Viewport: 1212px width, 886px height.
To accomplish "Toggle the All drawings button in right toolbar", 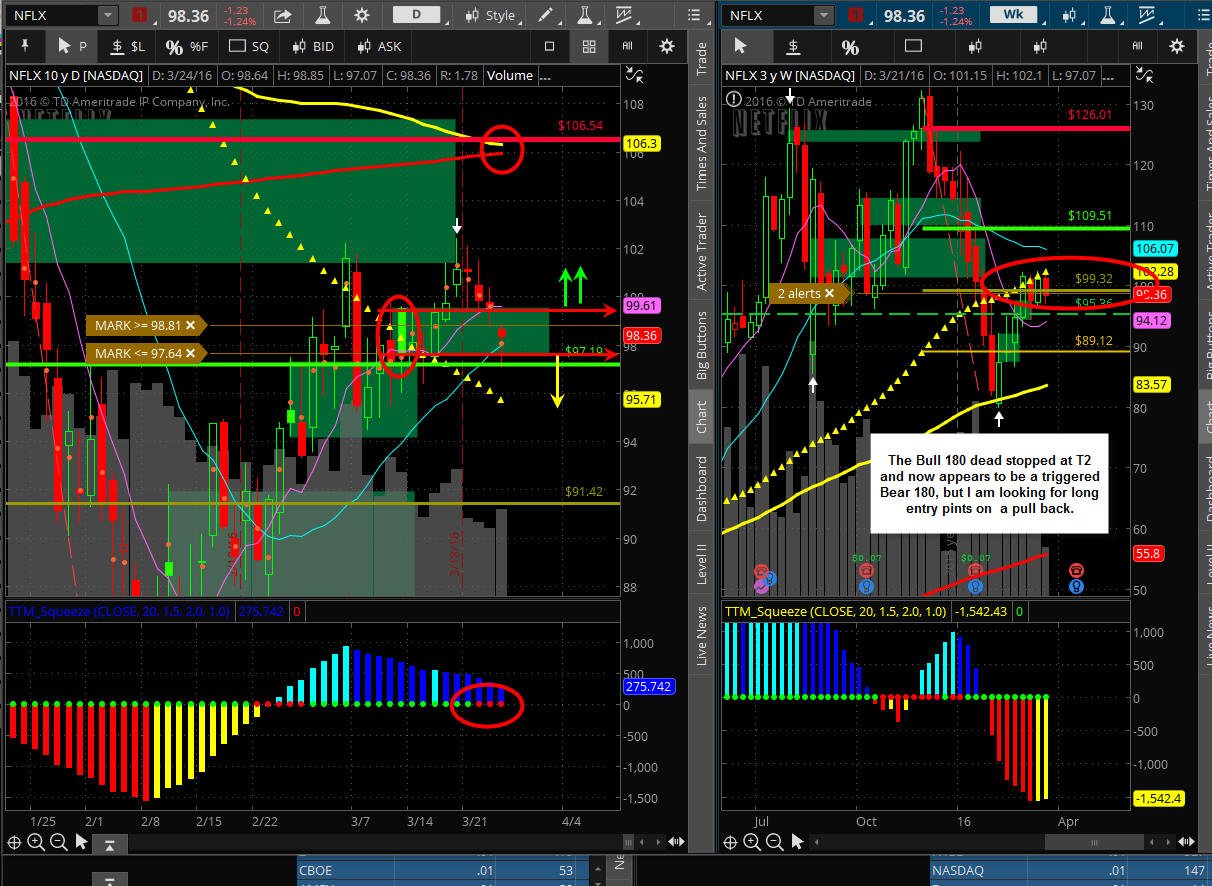I will point(1138,46).
